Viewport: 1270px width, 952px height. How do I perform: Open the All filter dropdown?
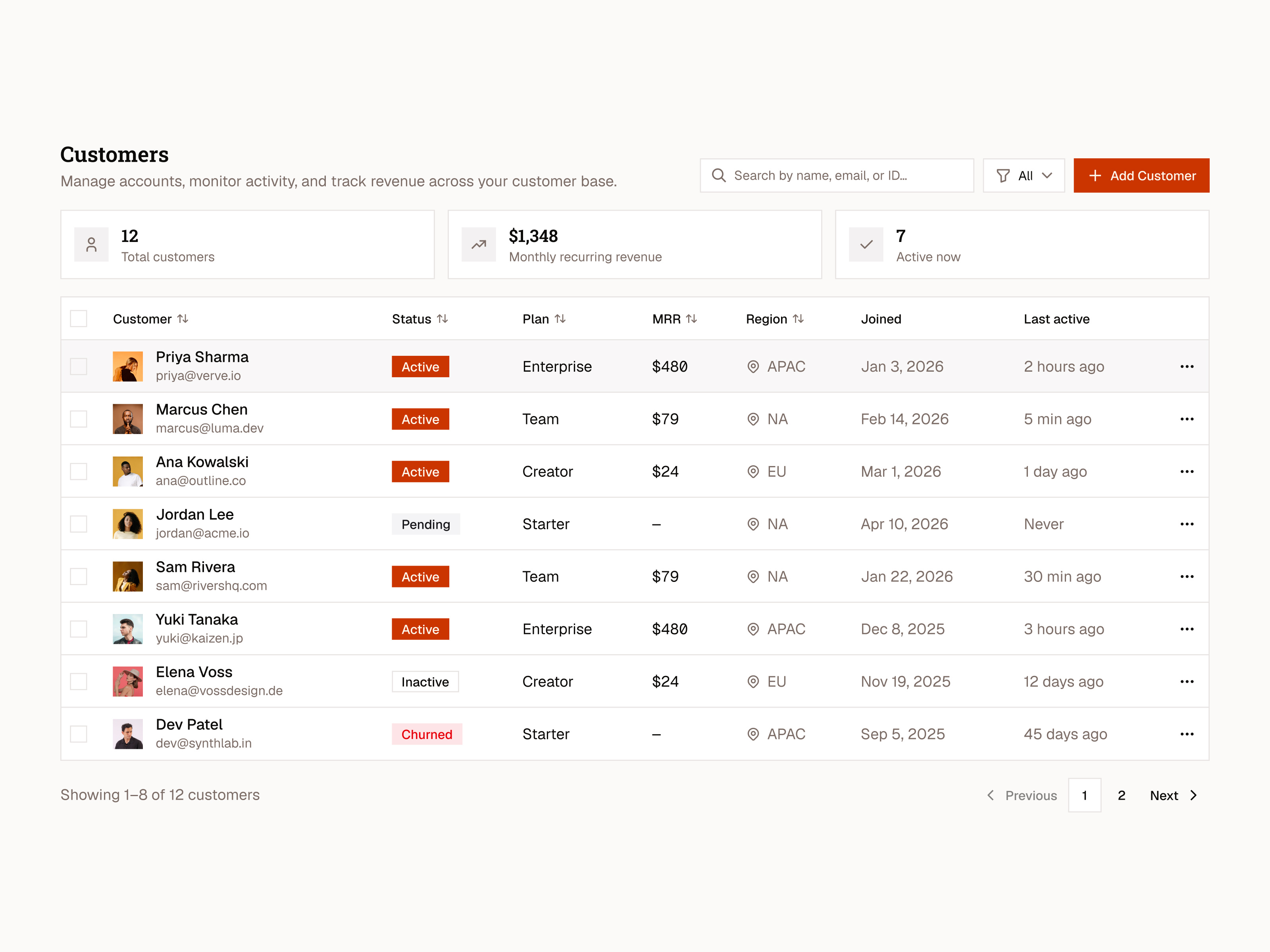[1024, 176]
